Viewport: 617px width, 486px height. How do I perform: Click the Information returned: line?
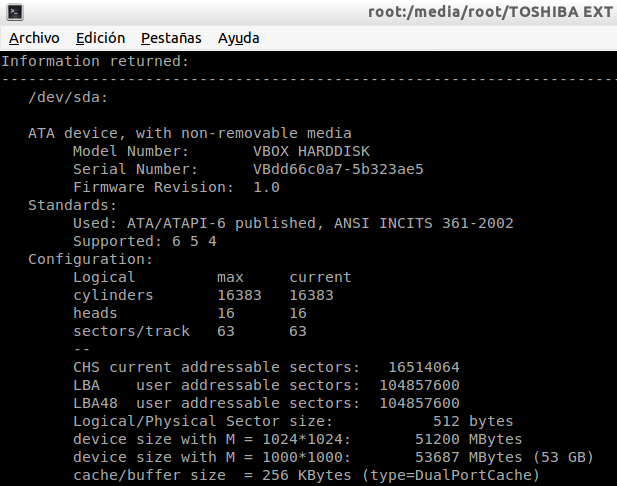(93, 61)
